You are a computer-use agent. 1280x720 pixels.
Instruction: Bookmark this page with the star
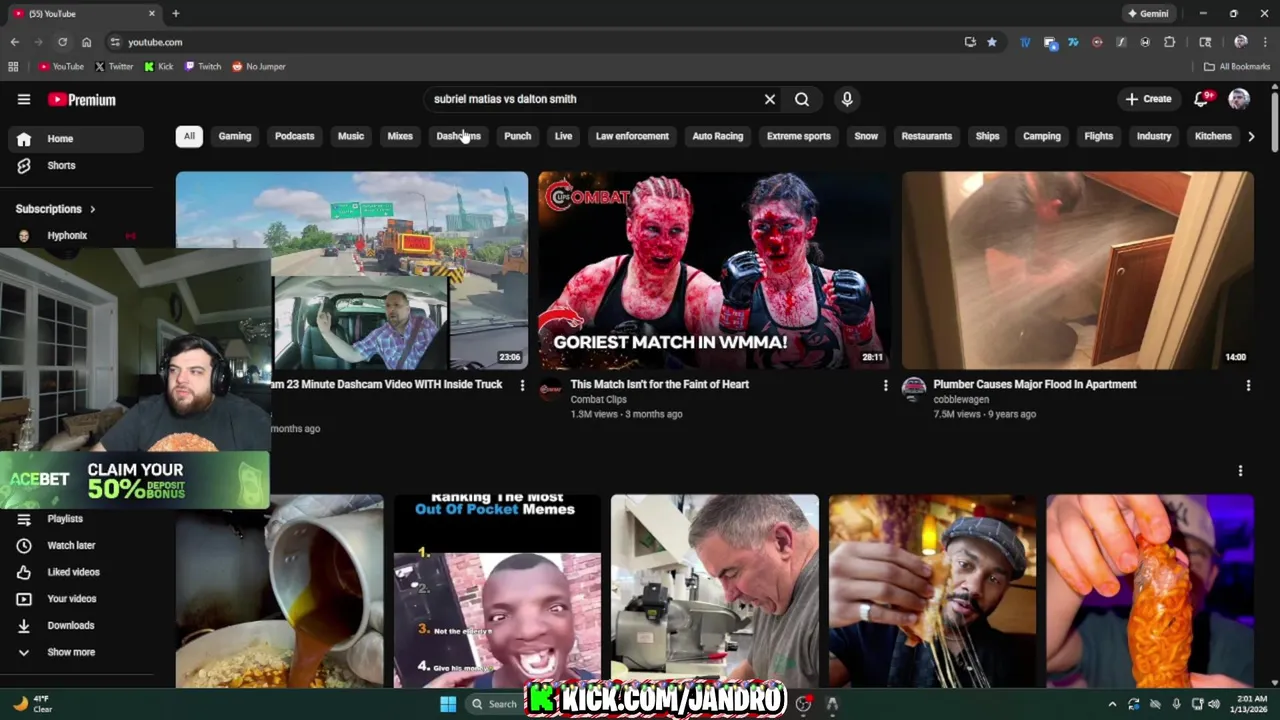(x=992, y=42)
